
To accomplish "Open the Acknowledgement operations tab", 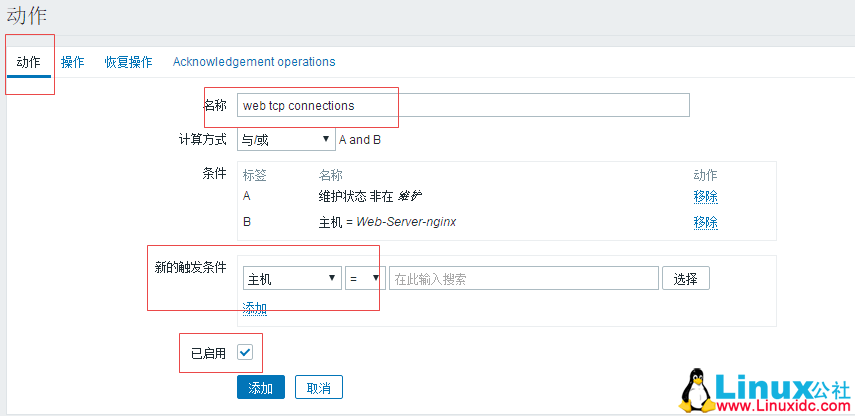I will click(254, 62).
